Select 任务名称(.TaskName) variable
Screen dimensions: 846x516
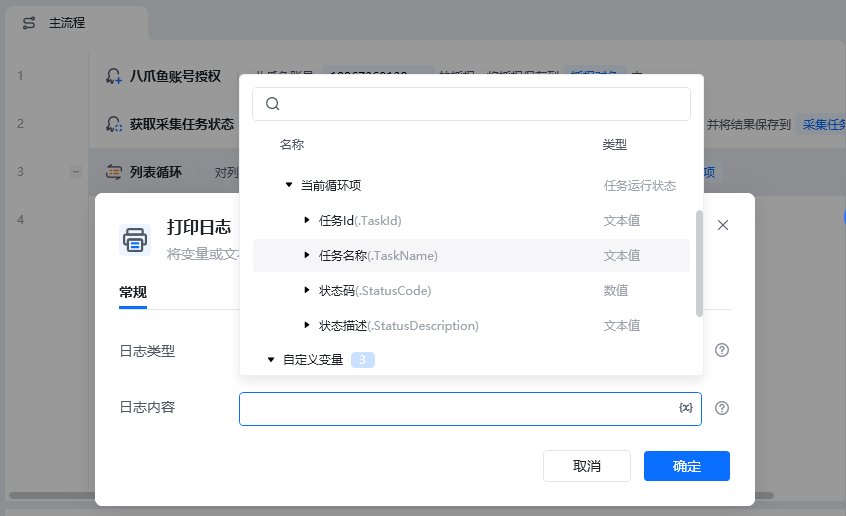(x=378, y=256)
